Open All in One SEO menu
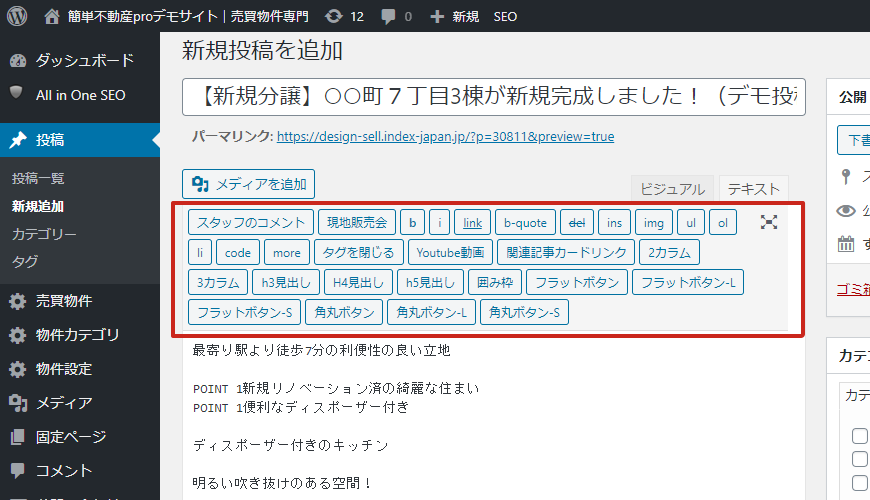Screen dimensions: 870x500 point(80,95)
